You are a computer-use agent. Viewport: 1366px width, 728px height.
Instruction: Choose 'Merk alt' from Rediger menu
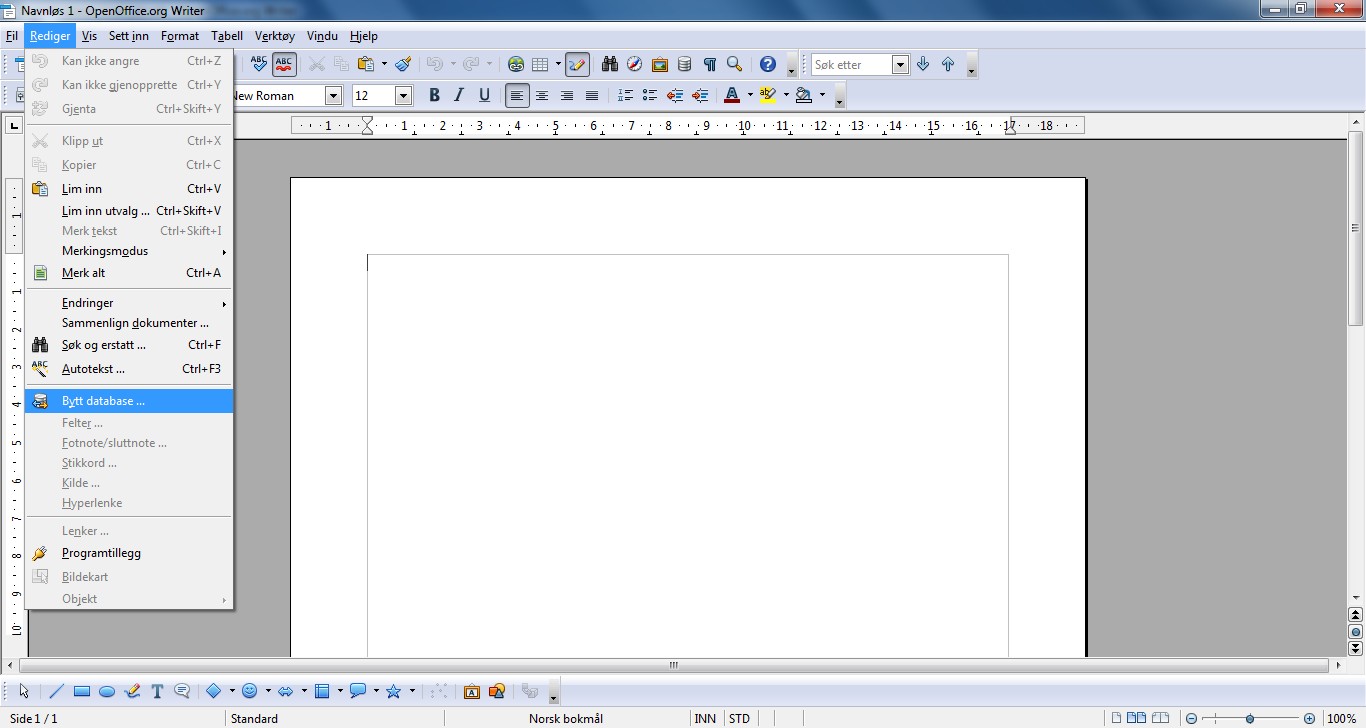pyautogui.click(x=129, y=273)
